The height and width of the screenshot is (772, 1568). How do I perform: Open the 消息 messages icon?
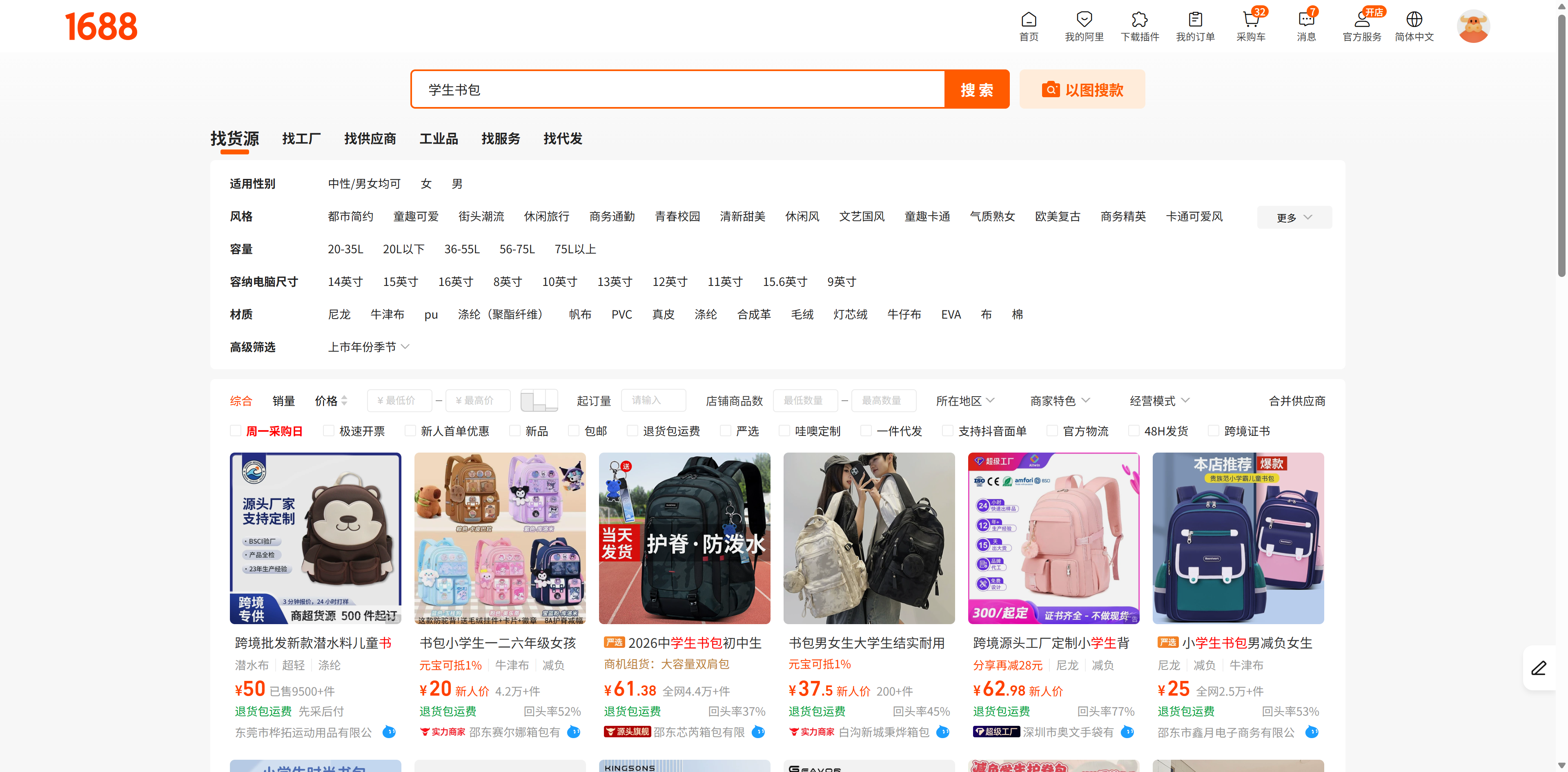pyautogui.click(x=1306, y=19)
